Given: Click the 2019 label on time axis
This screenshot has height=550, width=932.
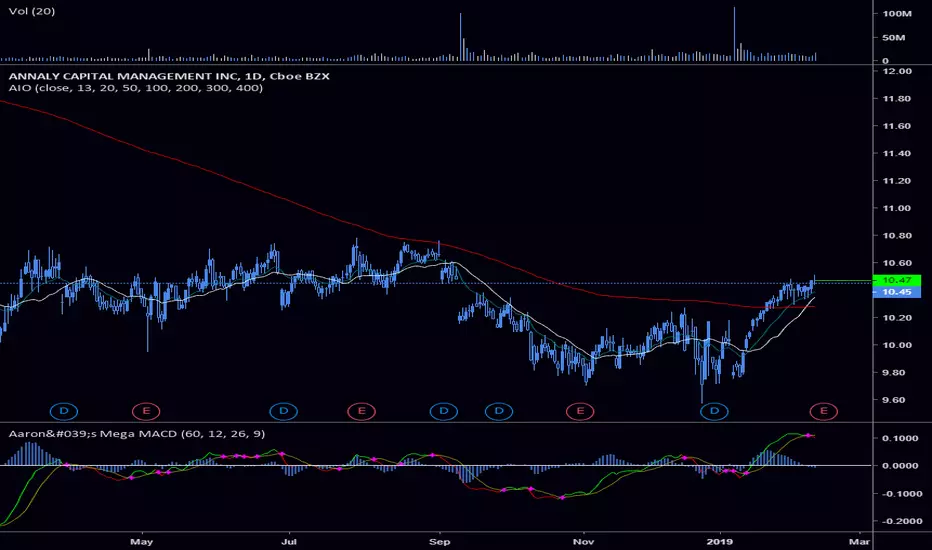Looking at the screenshot, I should tap(720, 542).
